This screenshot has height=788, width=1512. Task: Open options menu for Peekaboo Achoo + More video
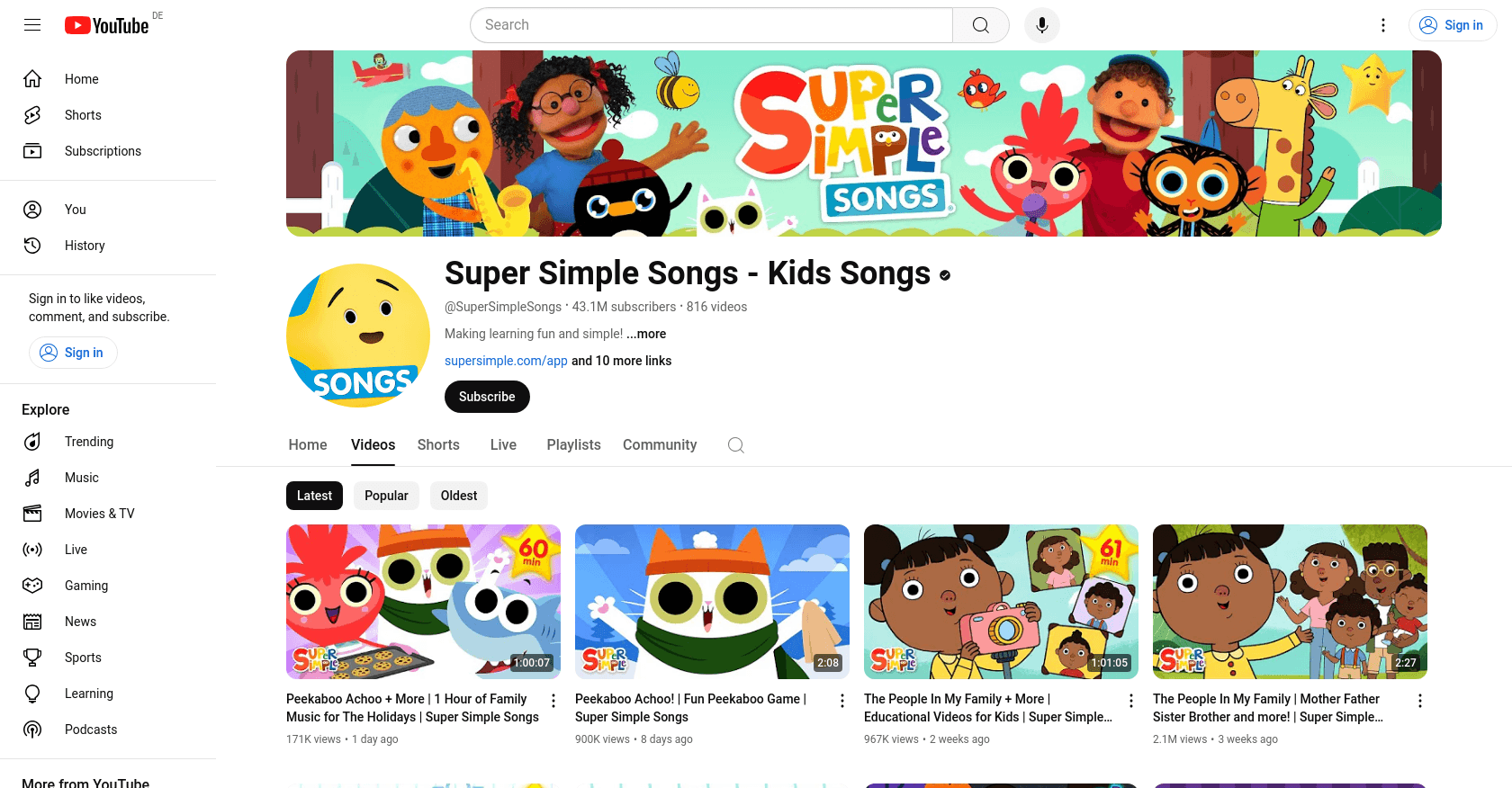[553, 701]
